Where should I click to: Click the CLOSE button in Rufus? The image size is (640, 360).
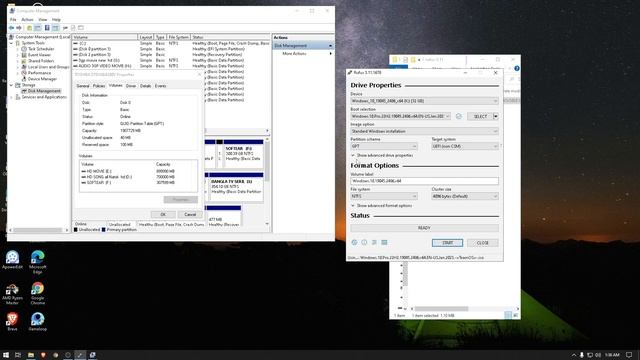click(483, 243)
